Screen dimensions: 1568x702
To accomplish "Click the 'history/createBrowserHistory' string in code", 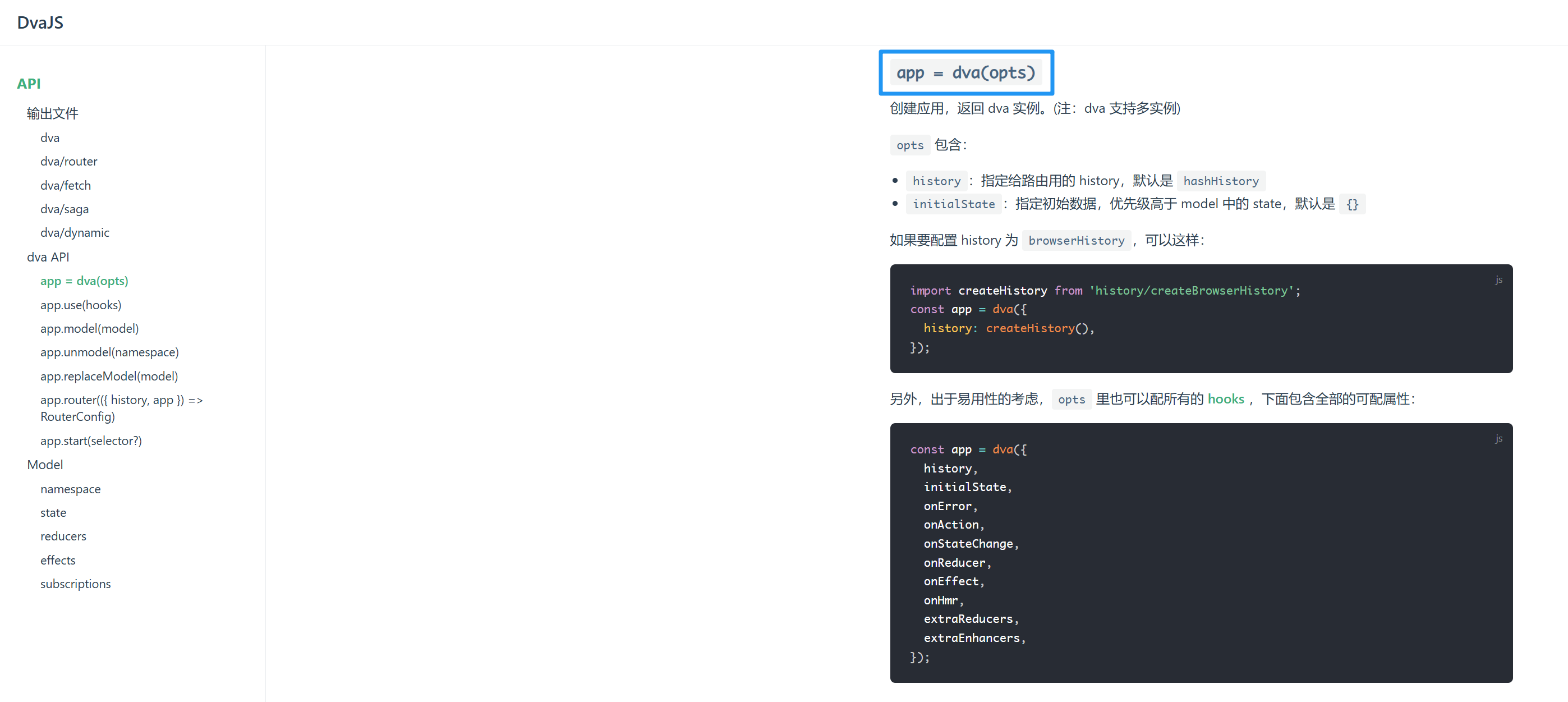I will pyautogui.click(x=1191, y=291).
